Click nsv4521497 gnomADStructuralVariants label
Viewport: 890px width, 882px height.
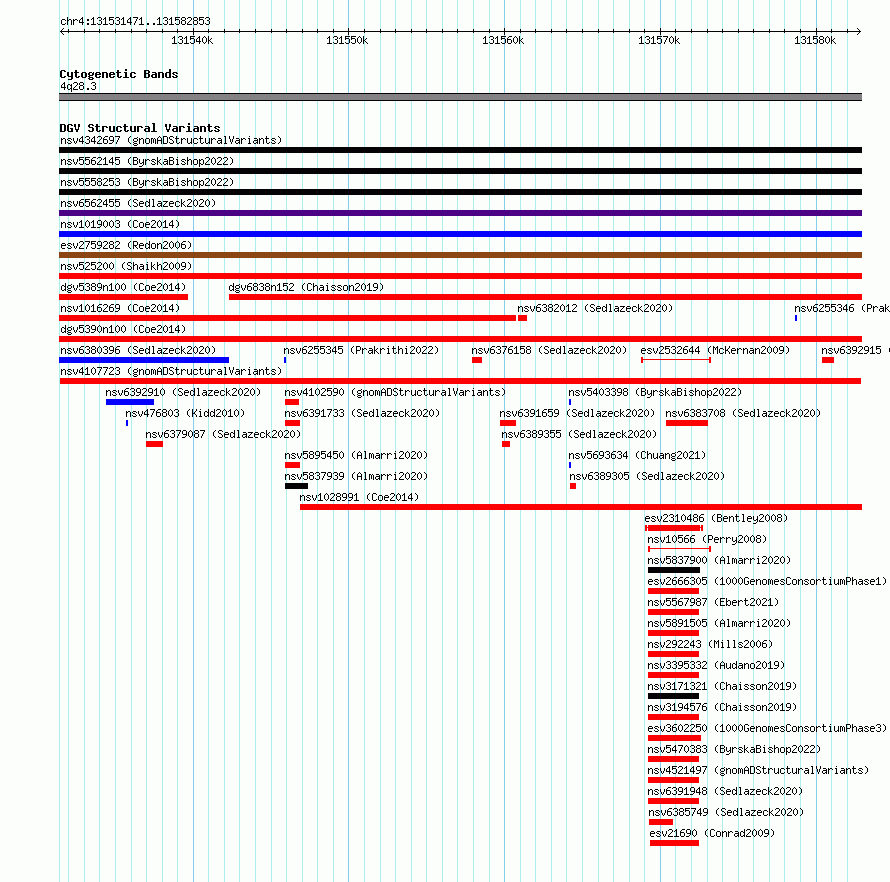click(758, 770)
